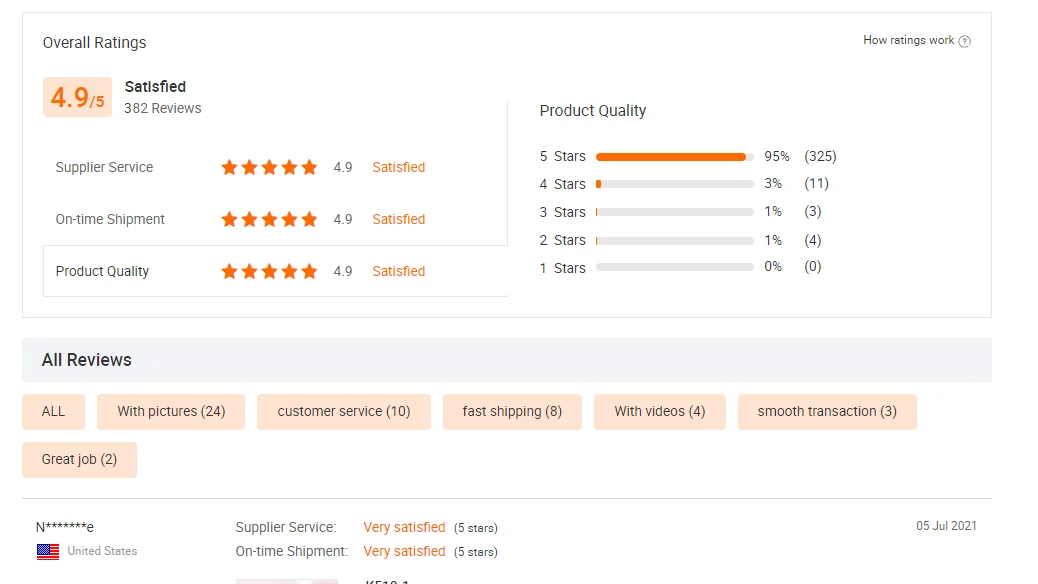
Task: Click the On-time Shipment star rating
Action: pos(269,219)
